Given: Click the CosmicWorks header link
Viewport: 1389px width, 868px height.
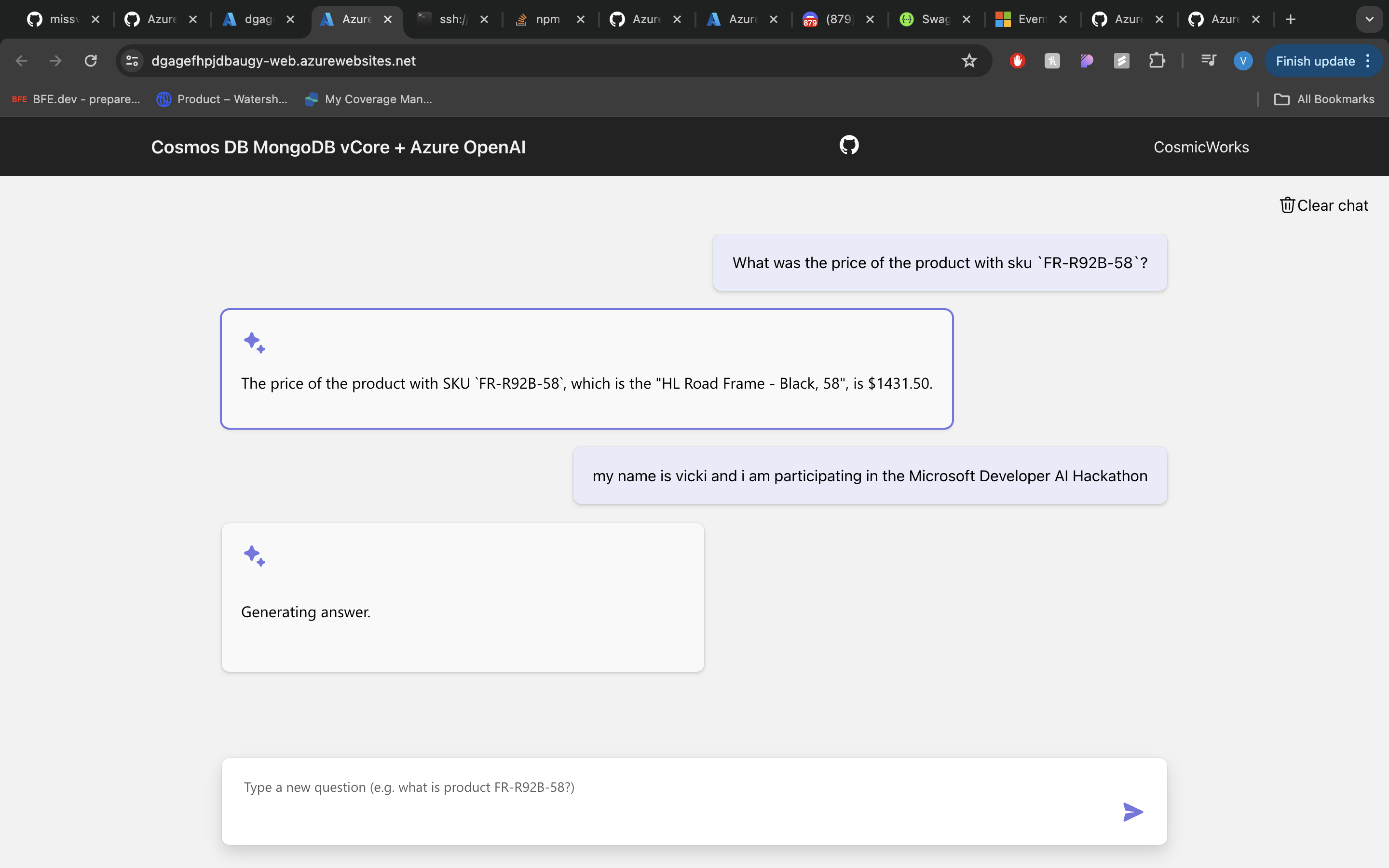Looking at the screenshot, I should (x=1201, y=148).
